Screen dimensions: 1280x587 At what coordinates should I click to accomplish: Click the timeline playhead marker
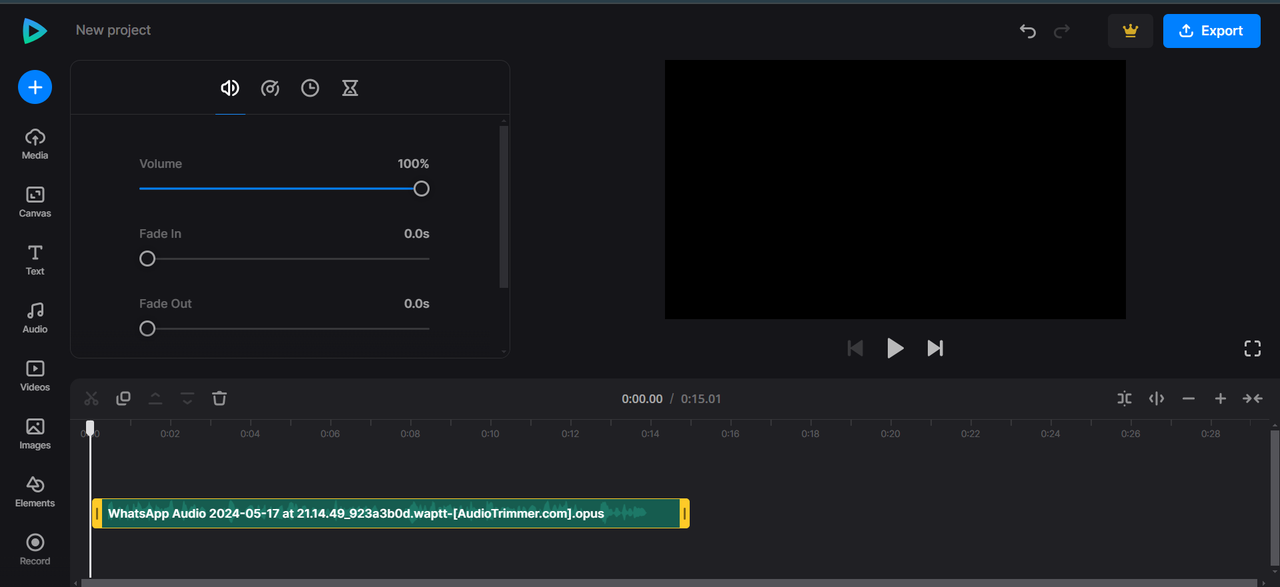90,428
